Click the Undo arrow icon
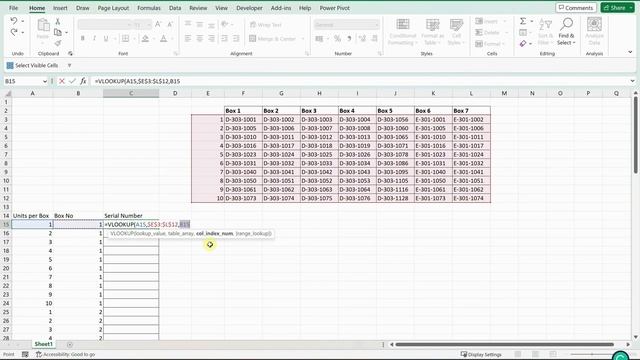The height and width of the screenshot is (360, 640). (13, 21)
